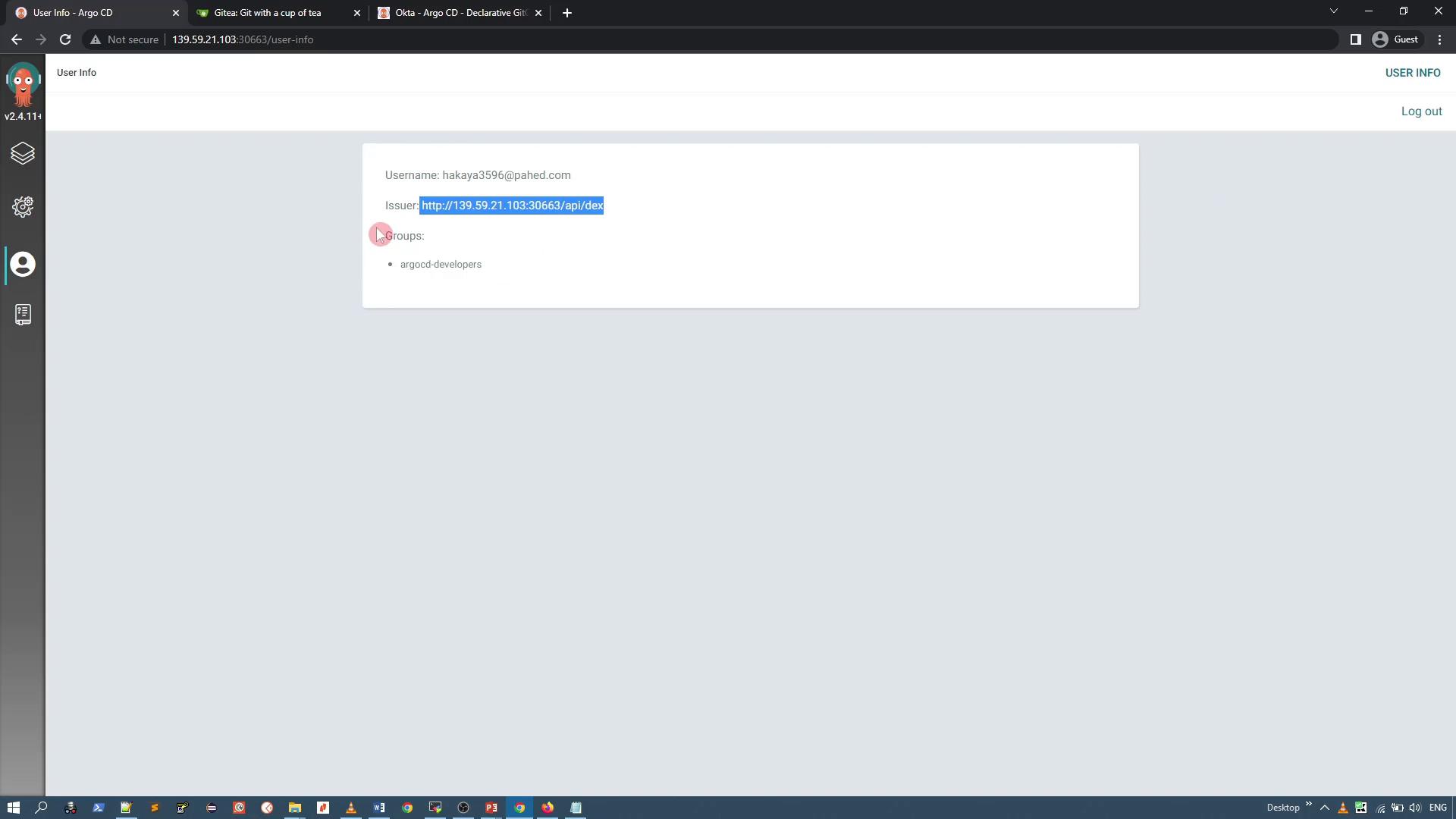Open the Windows Start menu

click(14, 808)
